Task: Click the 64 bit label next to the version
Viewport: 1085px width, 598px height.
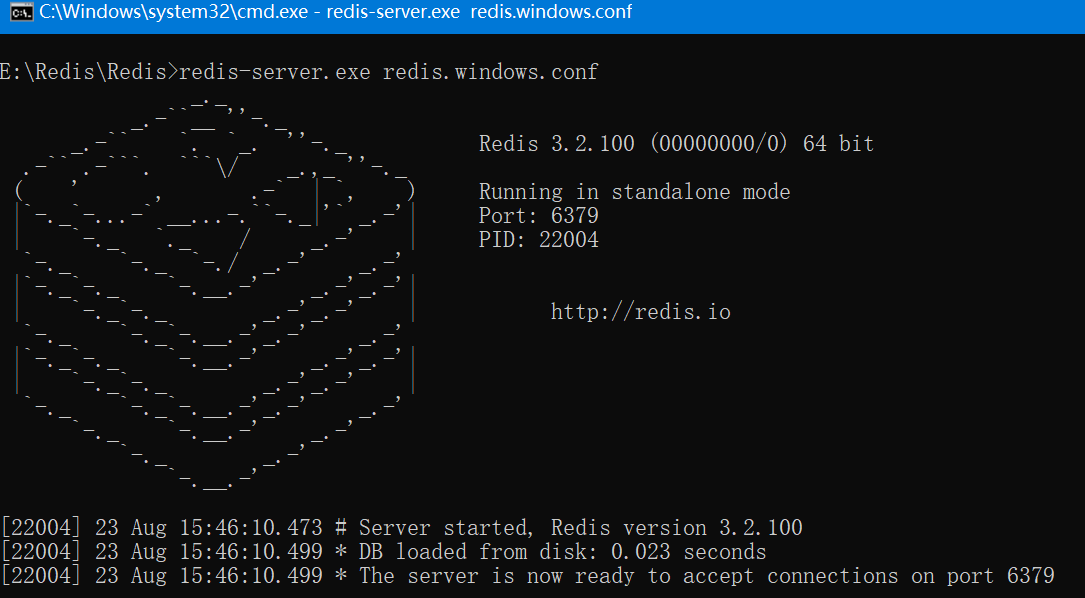Action: tap(840, 143)
